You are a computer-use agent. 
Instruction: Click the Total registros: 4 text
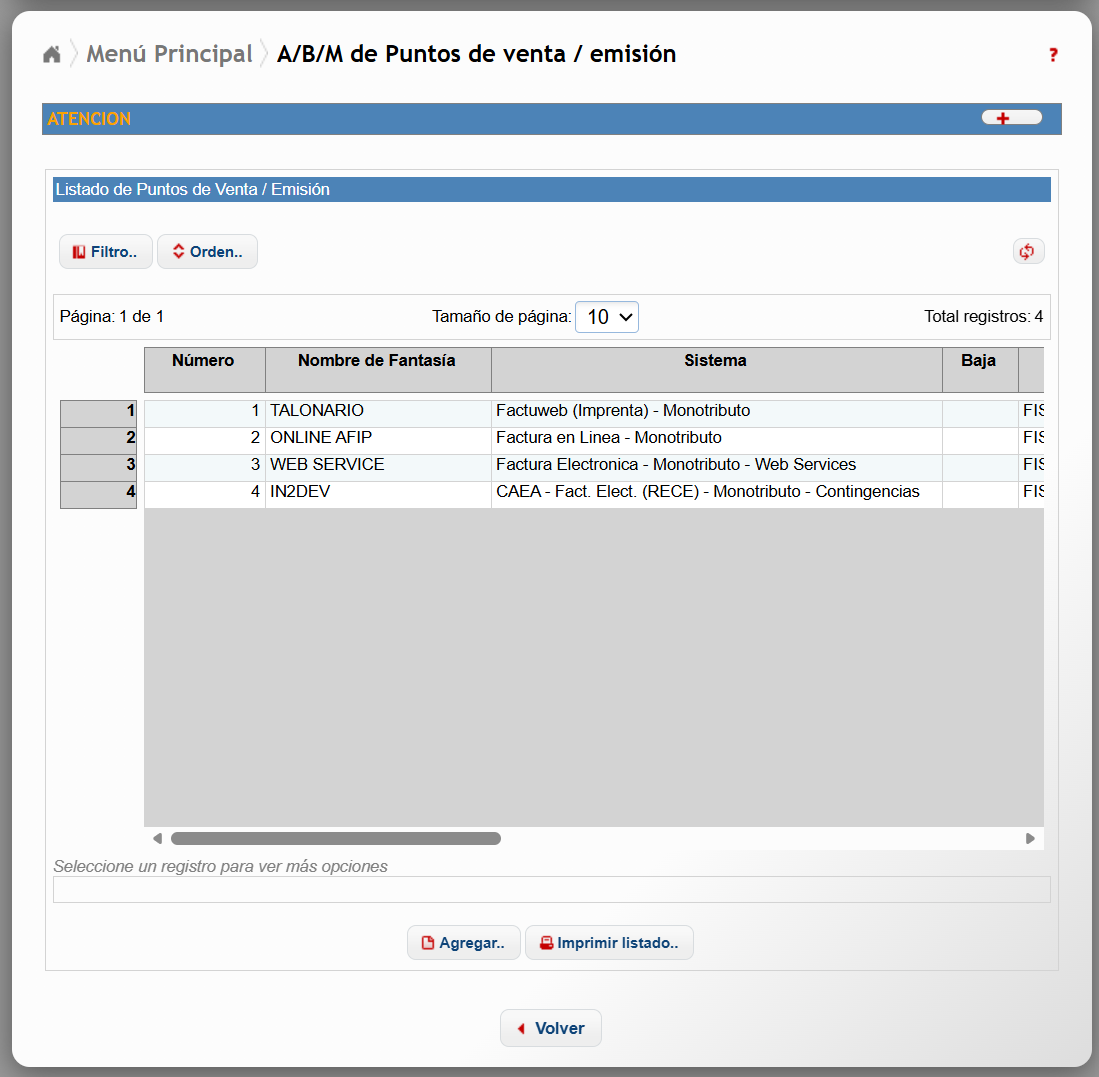(x=983, y=317)
